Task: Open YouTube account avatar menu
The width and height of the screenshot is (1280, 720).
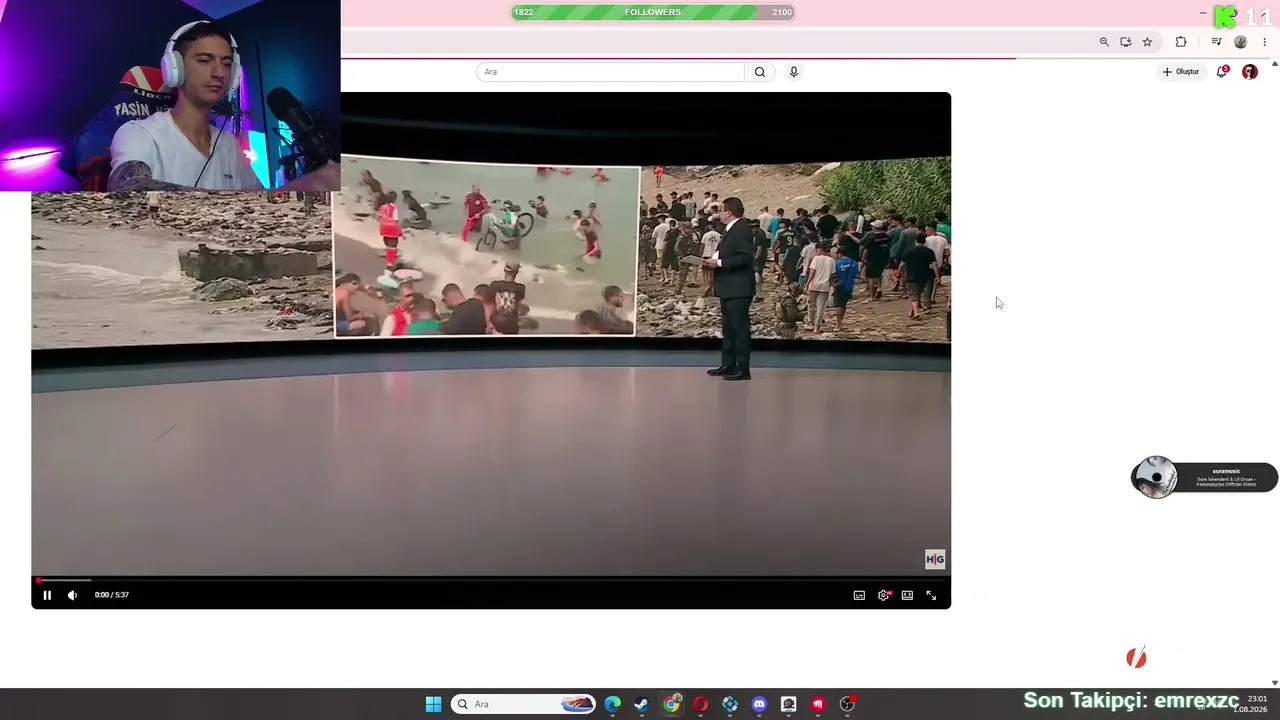Action: coord(1250,72)
